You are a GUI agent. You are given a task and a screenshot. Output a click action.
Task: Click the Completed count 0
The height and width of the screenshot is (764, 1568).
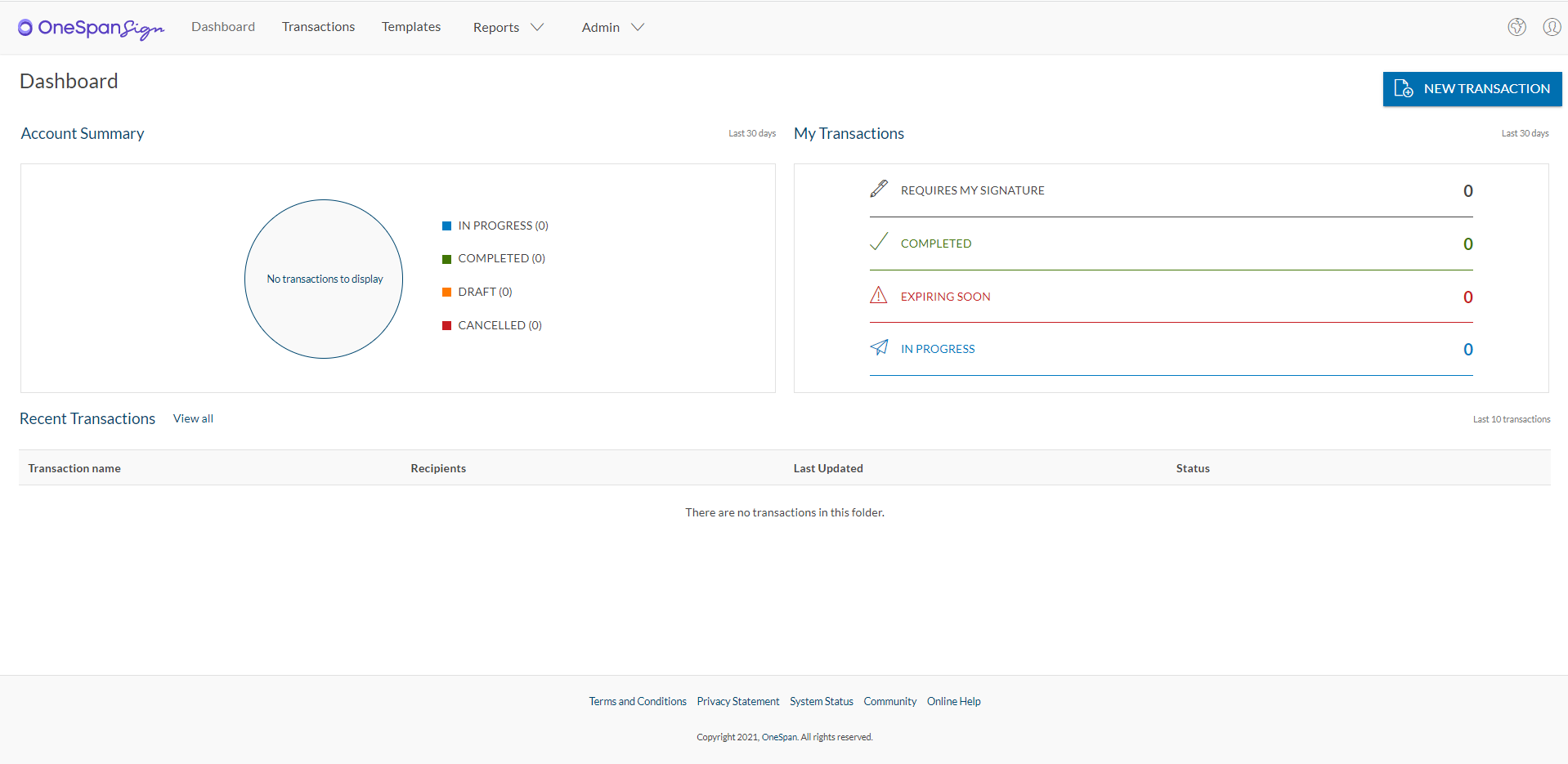[1468, 244]
